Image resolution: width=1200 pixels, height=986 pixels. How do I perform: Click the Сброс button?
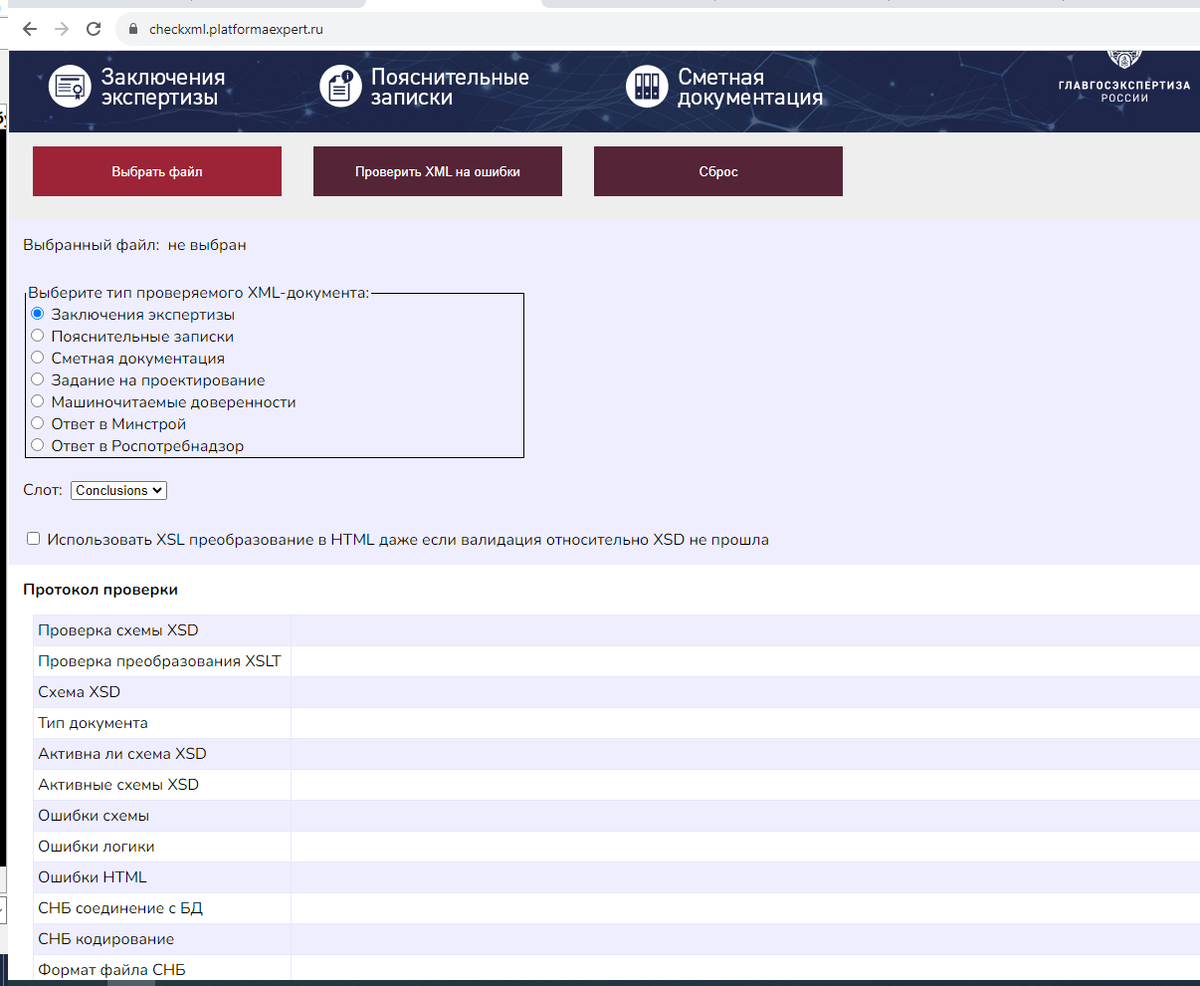coord(718,170)
